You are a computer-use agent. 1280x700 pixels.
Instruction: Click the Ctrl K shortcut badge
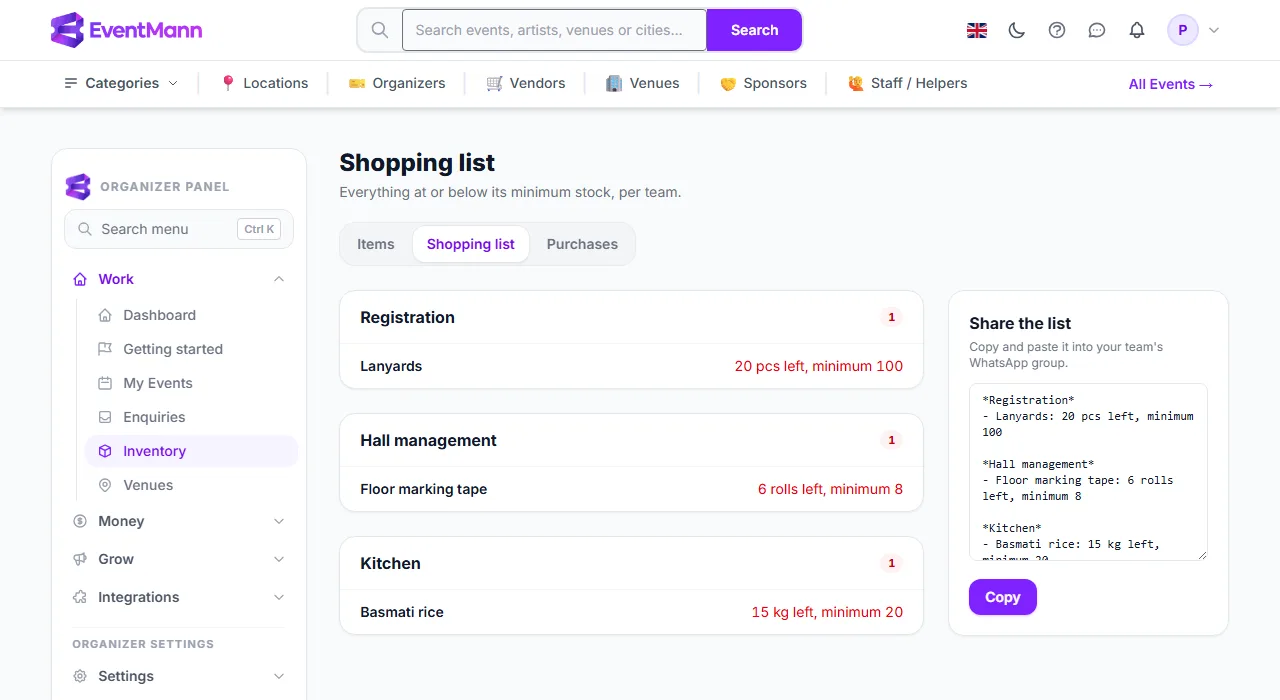tap(259, 229)
